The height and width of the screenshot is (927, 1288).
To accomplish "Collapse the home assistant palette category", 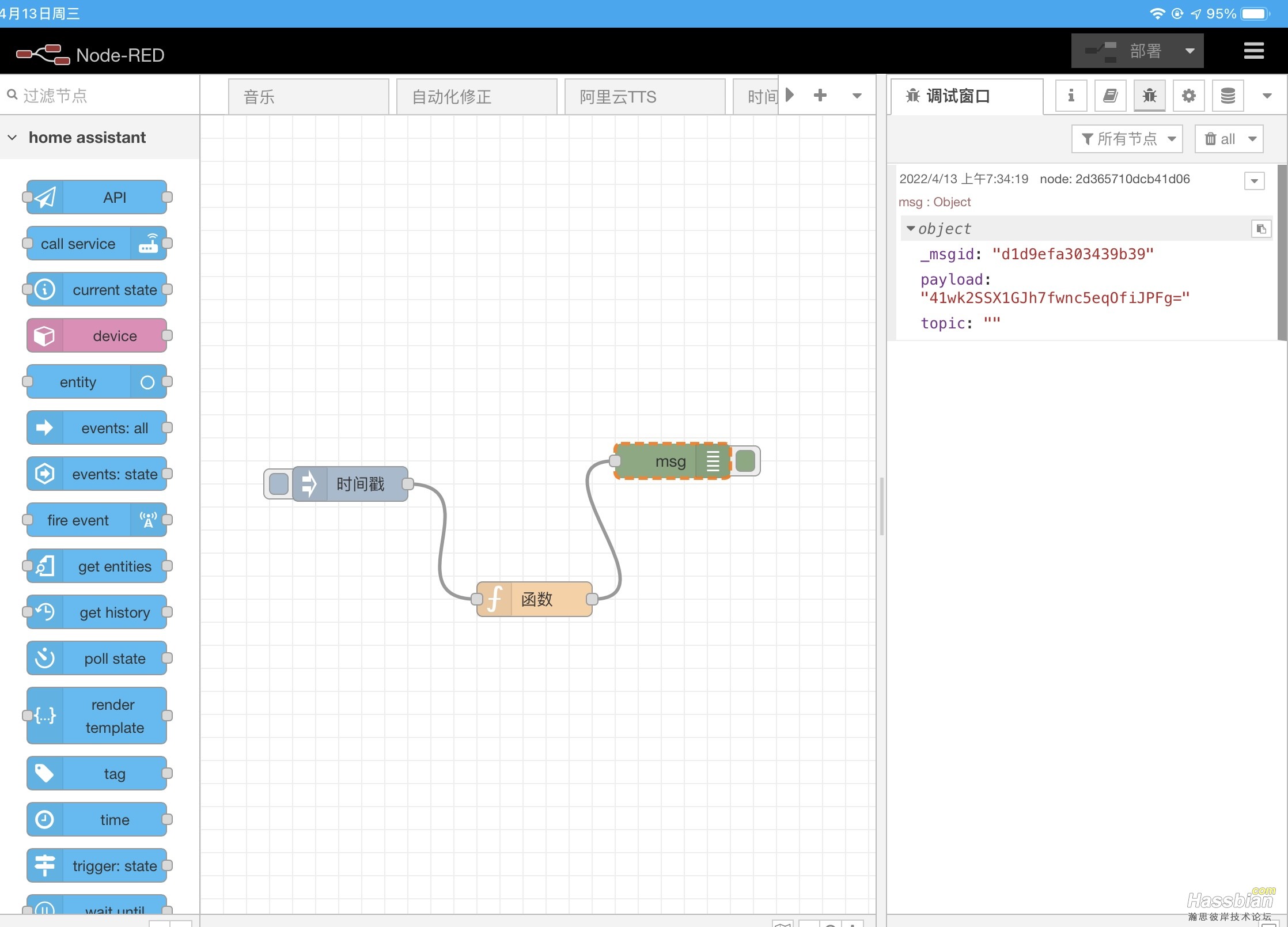I will [99, 137].
